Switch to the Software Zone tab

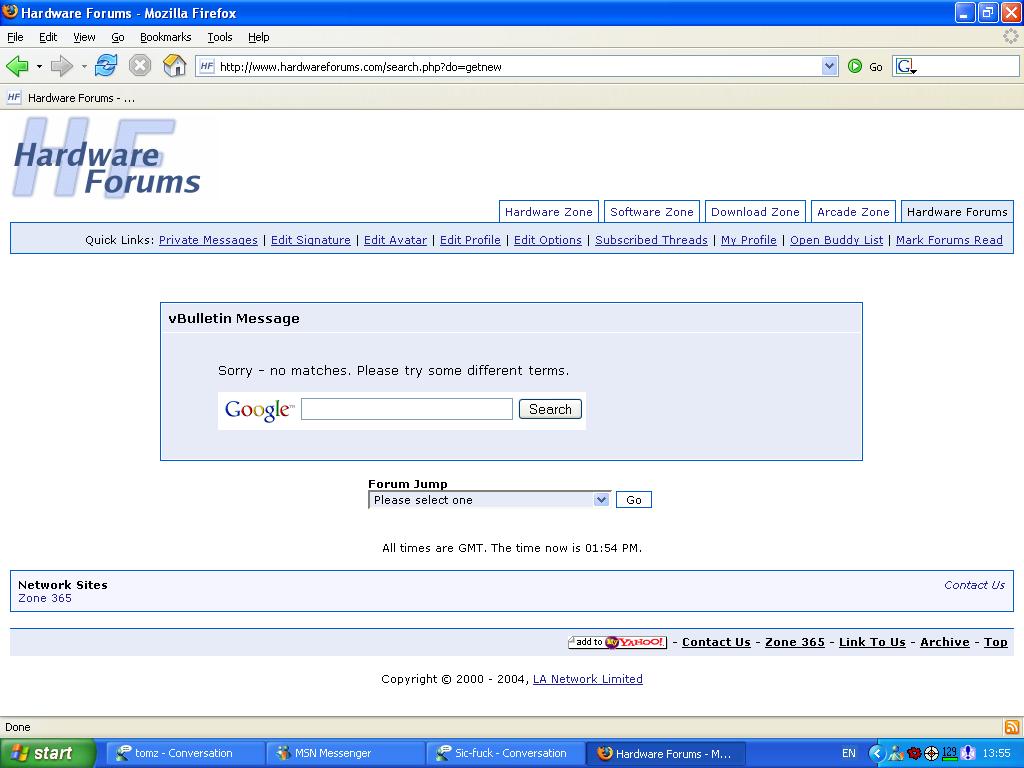coord(652,212)
